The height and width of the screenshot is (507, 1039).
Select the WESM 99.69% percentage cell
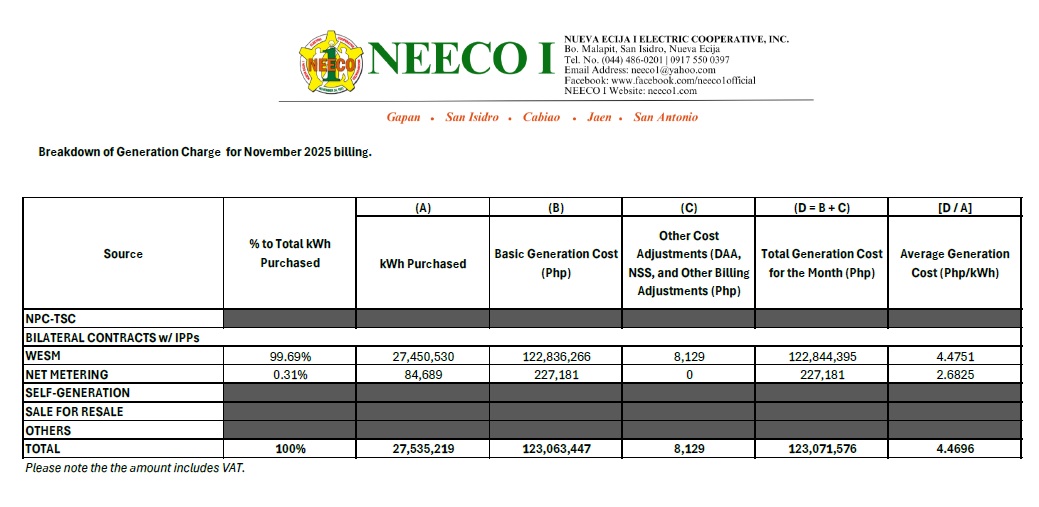pos(290,356)
